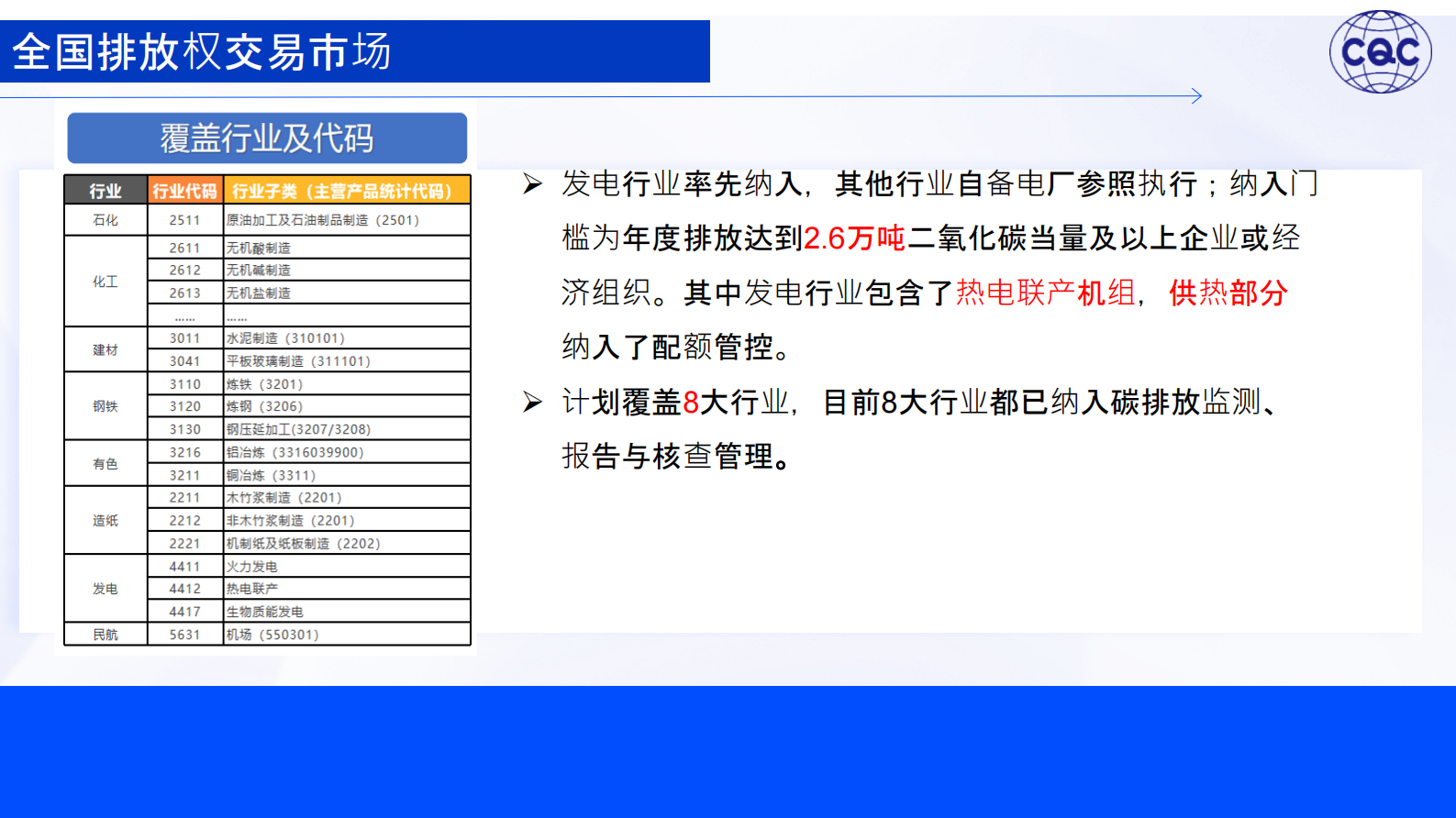Image resolution: width=1456 pixels, height=818 pixels.
Task: Click the CQC globe logo
Action: pos(1380,51)
